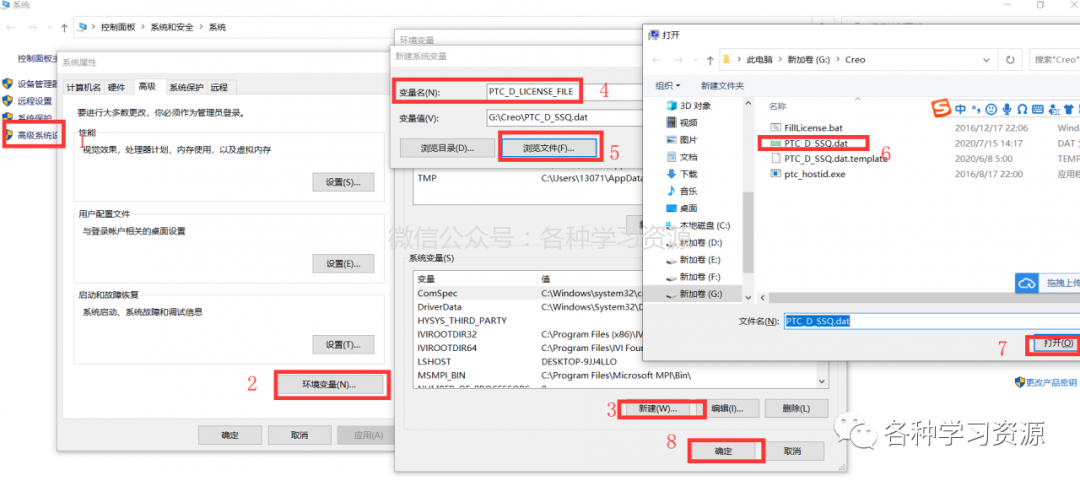
Task: Click the Sogou S logo icon
Action: 942,109
